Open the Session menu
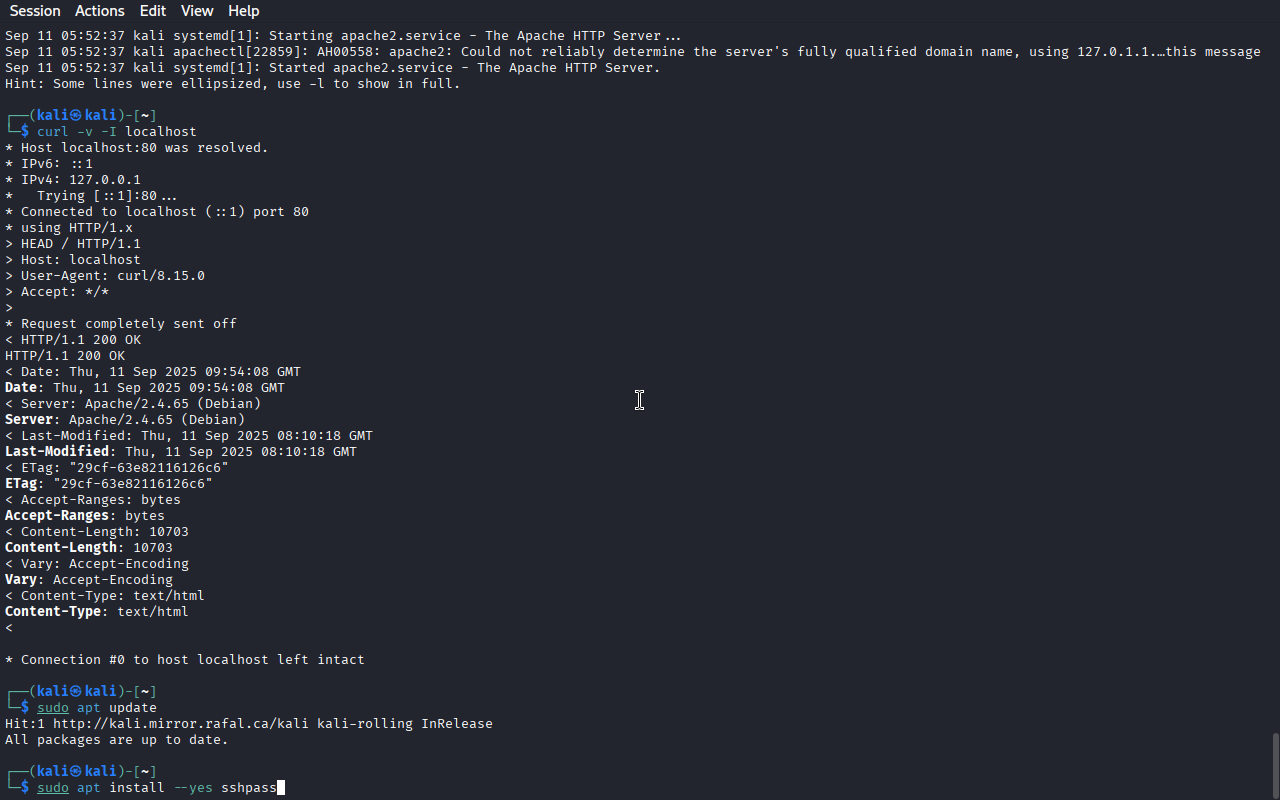 (35, 11)
